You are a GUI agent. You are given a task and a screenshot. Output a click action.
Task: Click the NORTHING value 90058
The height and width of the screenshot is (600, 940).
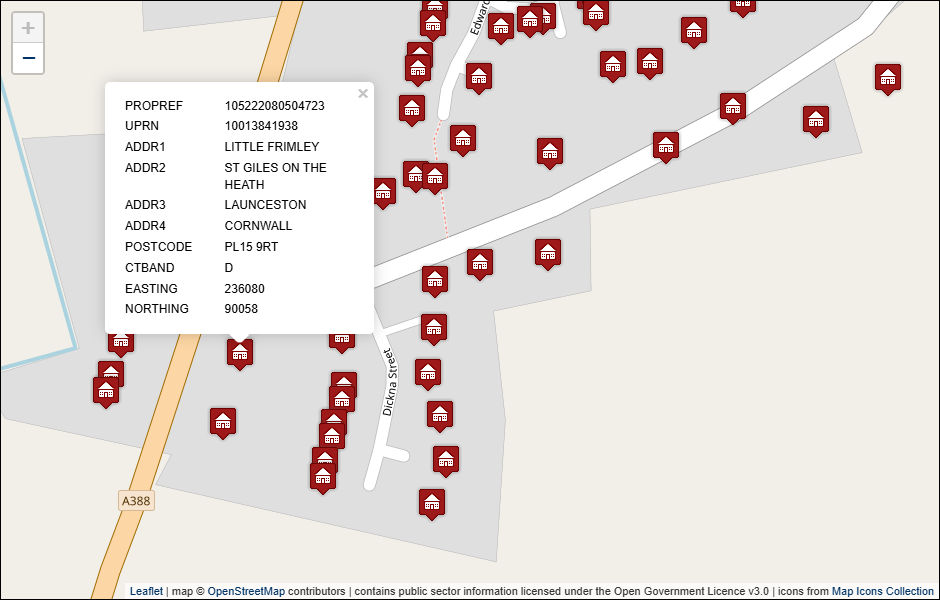click(x=241, y=309)
